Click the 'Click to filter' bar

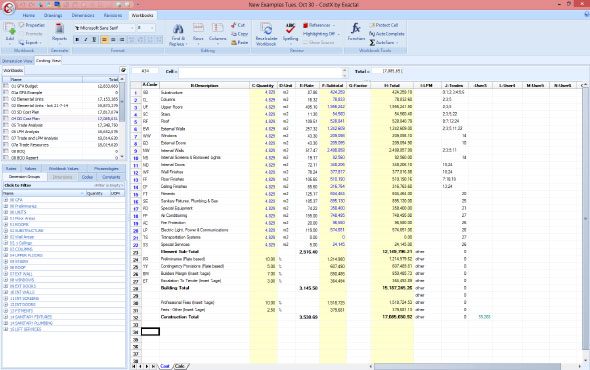pos(63,186)
